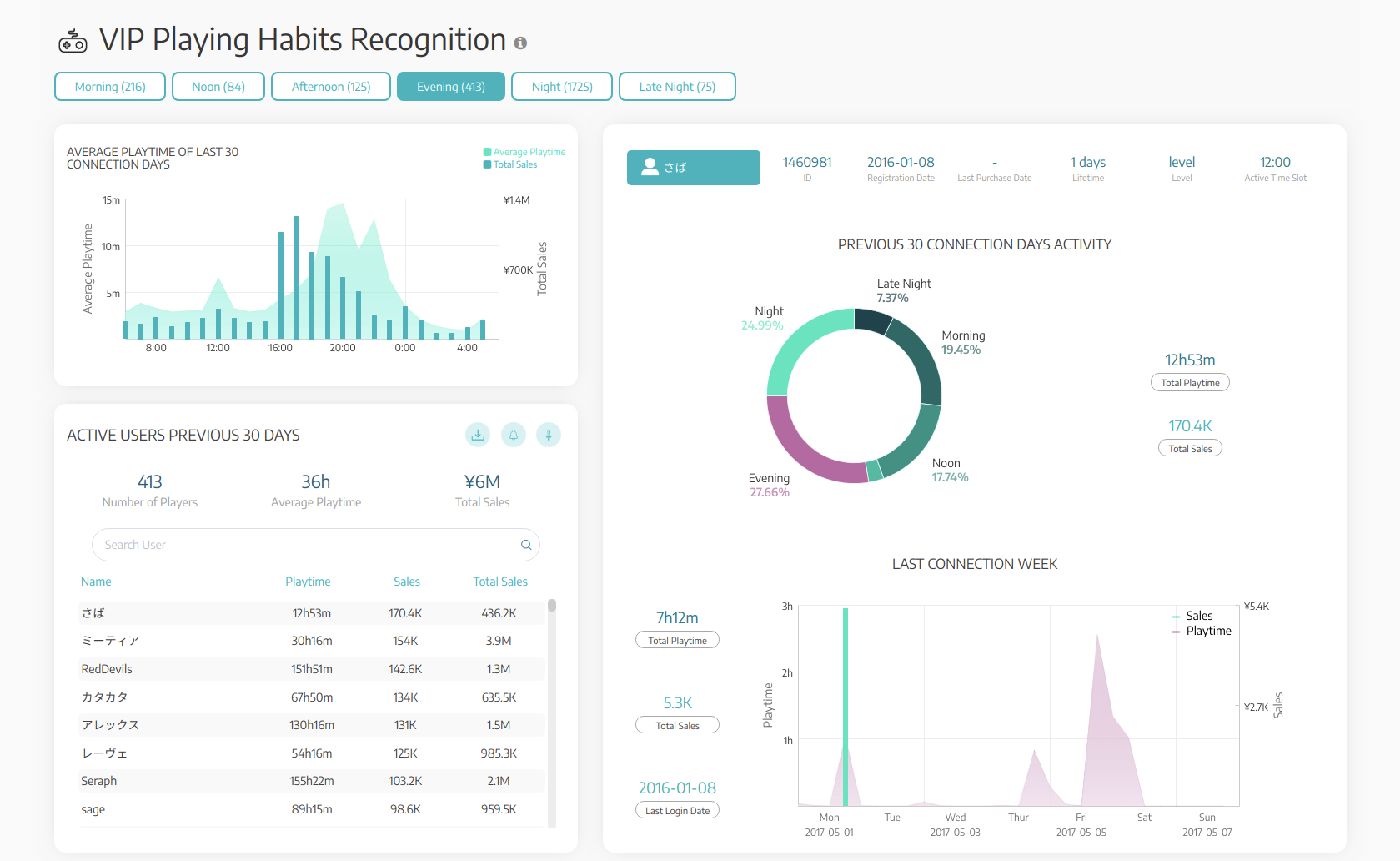Toggle the Total Sales legend entry

click(510, 164)
